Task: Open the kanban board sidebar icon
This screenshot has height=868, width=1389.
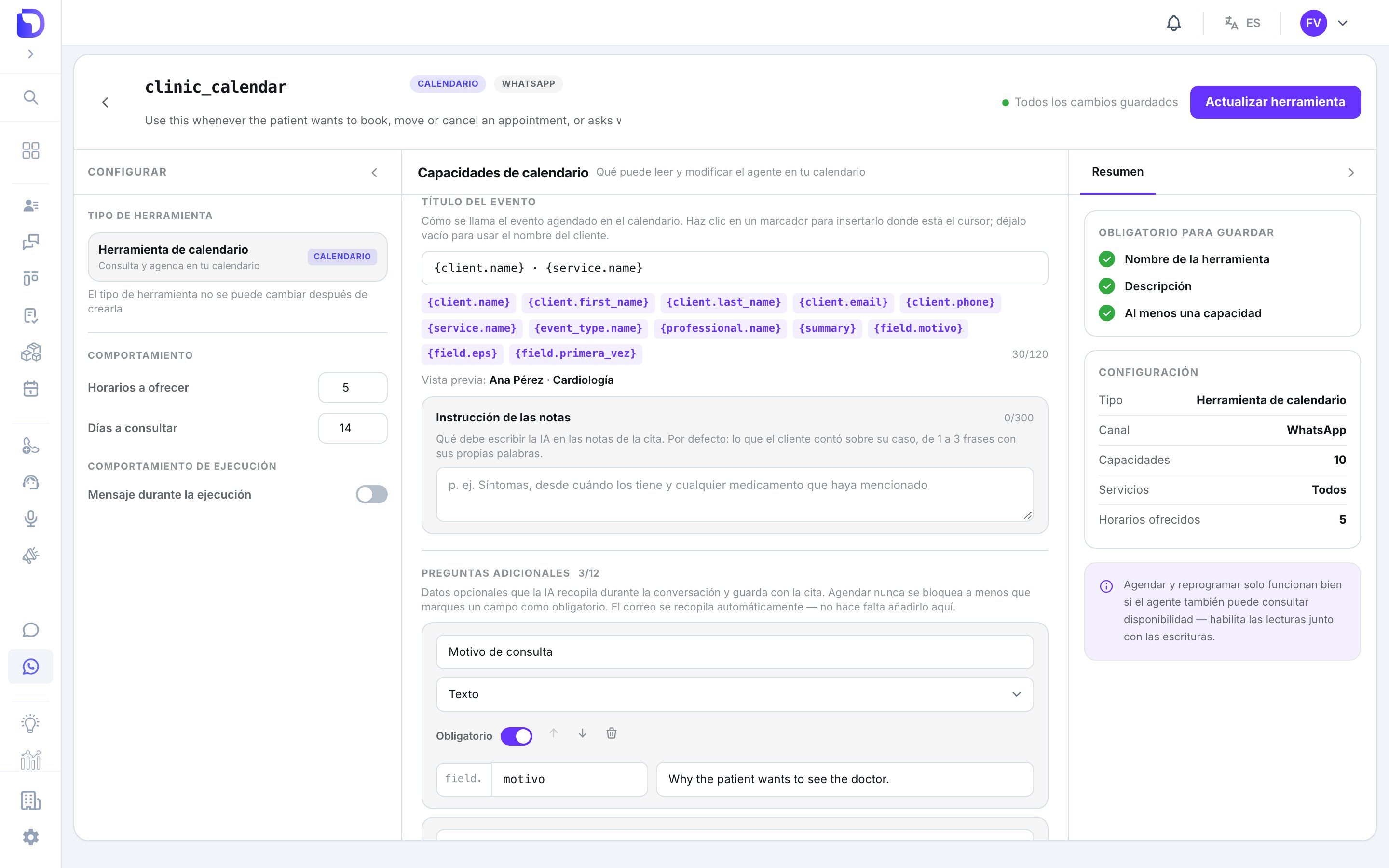Action: [31, 279]
